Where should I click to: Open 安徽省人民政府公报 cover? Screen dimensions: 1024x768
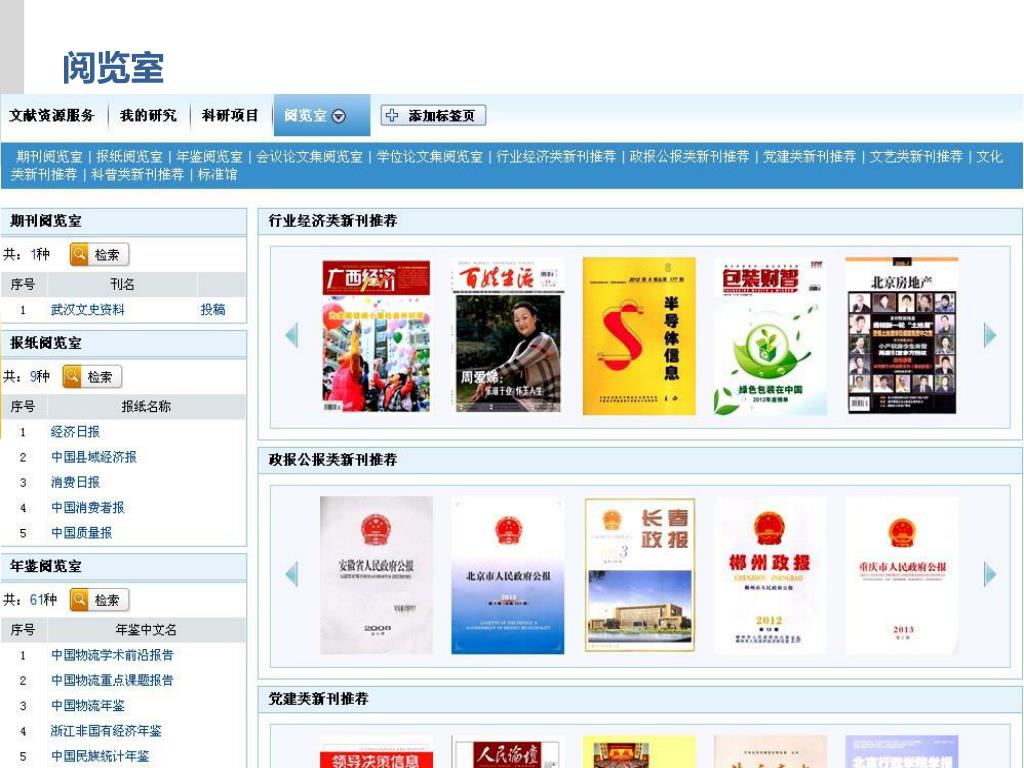(376, 575)
